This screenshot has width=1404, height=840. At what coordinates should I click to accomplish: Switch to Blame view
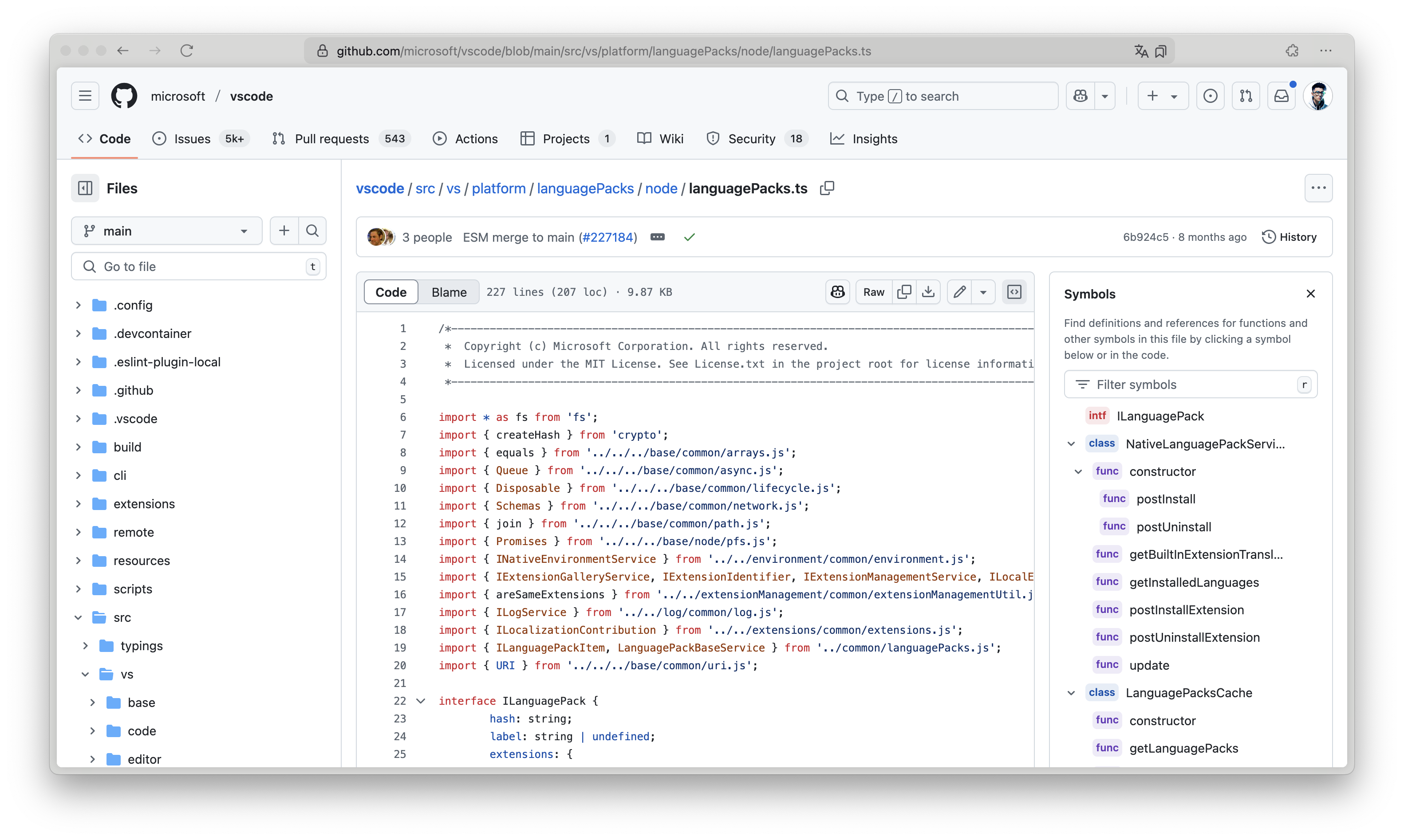point(449,292)
